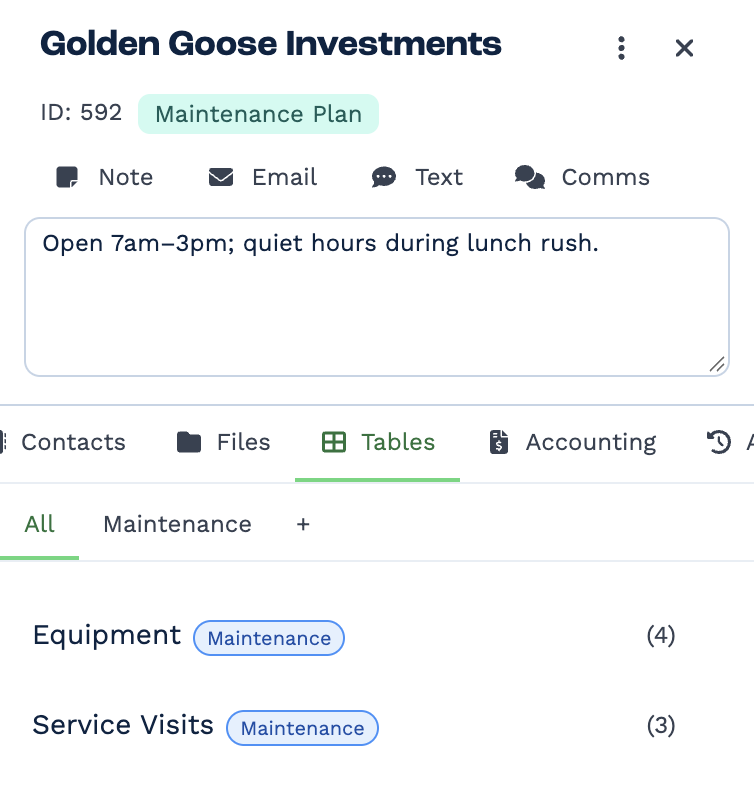This screenshot has width=754, height=786.
Task: Click the Note sticky icon
Action: [67, 177]
